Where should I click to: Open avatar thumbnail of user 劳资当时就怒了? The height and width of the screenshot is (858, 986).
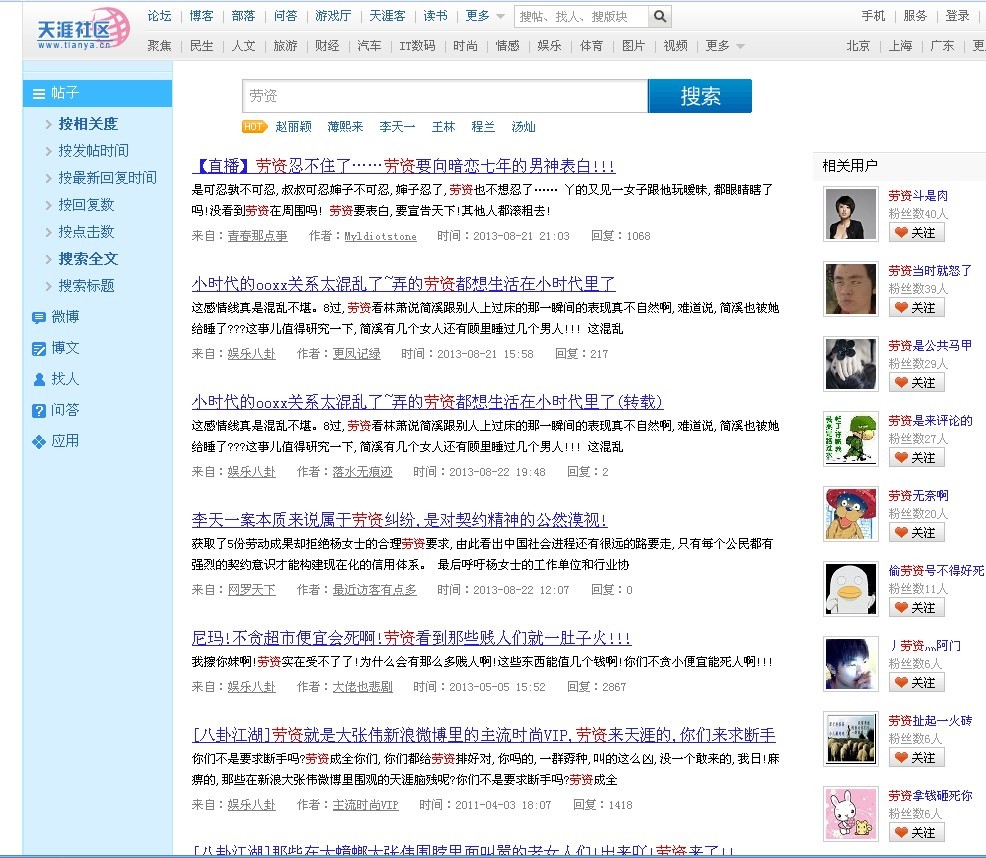tap(851, 289)
